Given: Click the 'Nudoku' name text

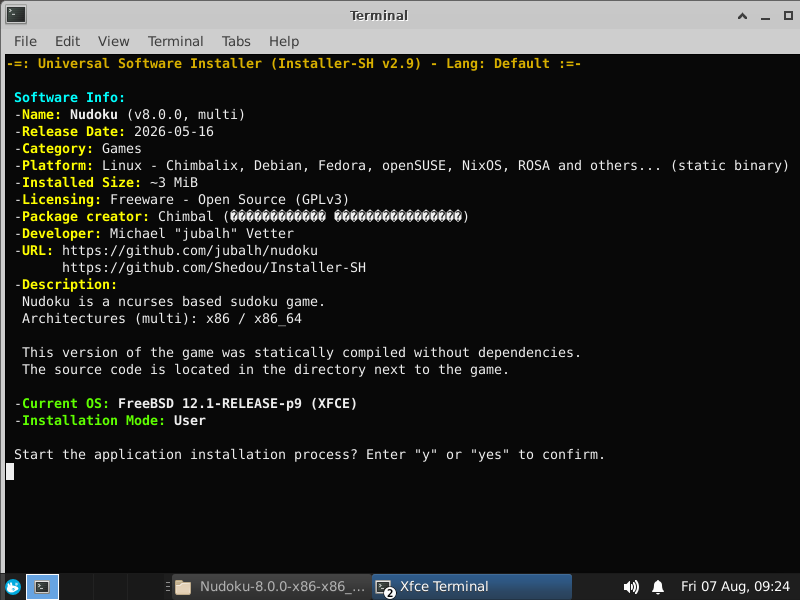Looking at the screenshot, I should (94, 114).
